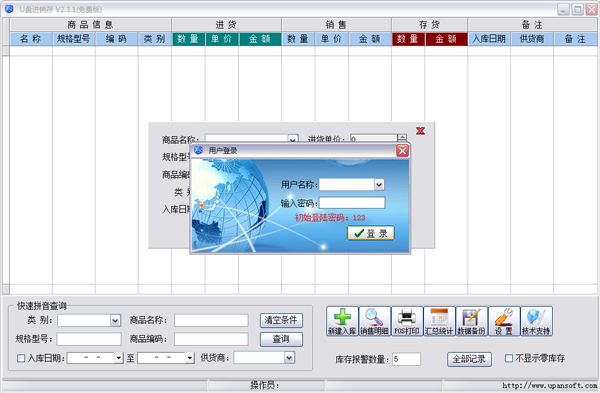The image size is (600, 393).
Task: Click the blue 备注 column header
Action: tap(576, 39)
